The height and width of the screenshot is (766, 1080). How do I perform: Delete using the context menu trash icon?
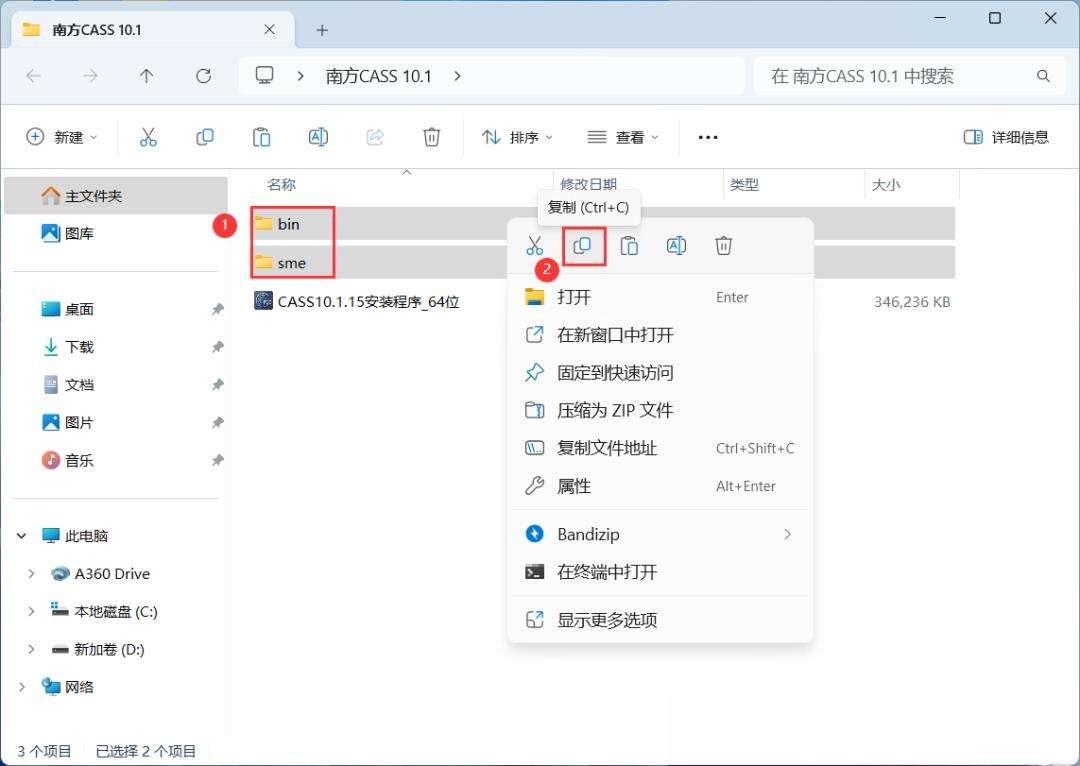tap(723, 245)
